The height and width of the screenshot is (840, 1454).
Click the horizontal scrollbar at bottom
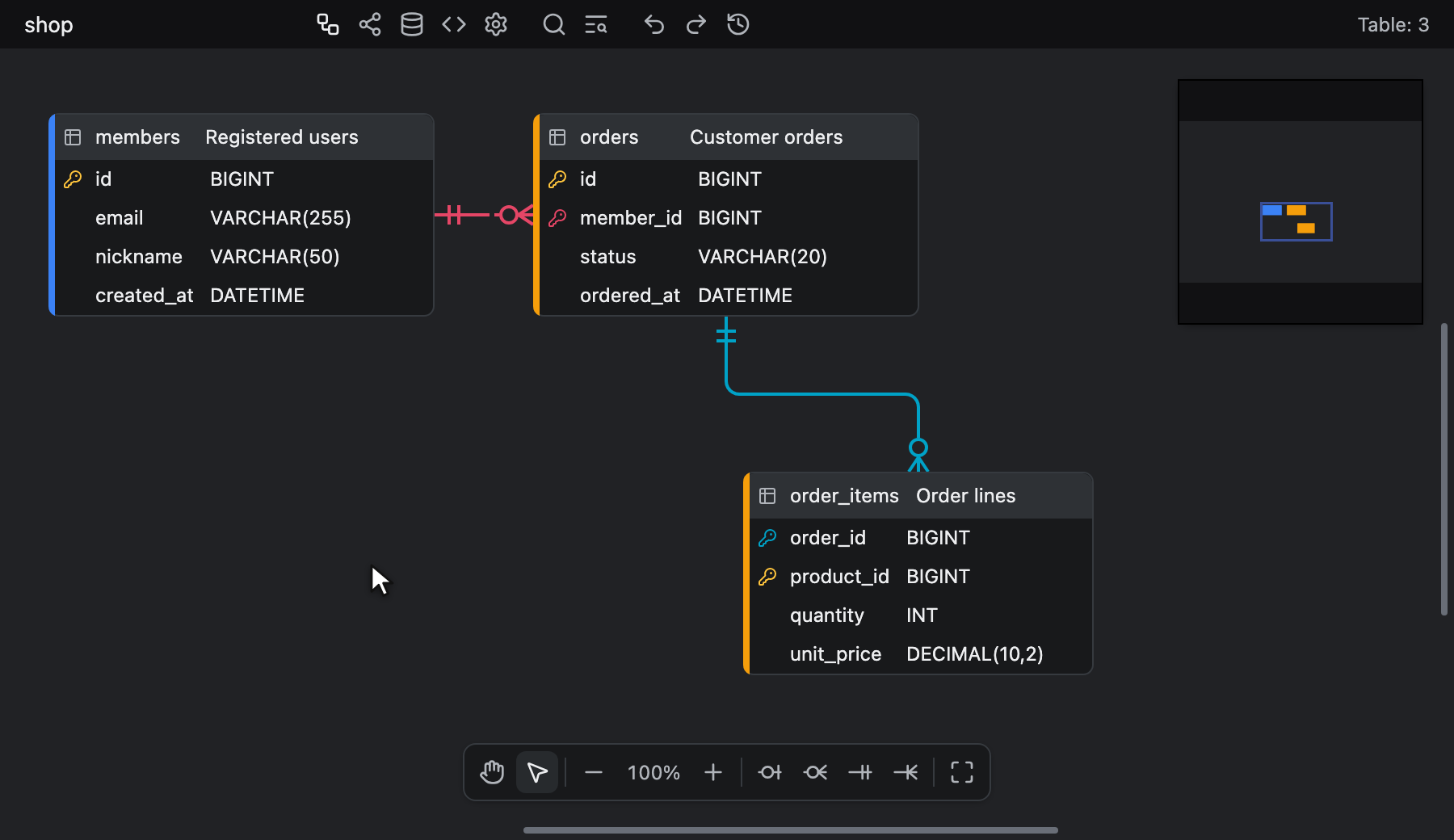[x=790, y=829]
